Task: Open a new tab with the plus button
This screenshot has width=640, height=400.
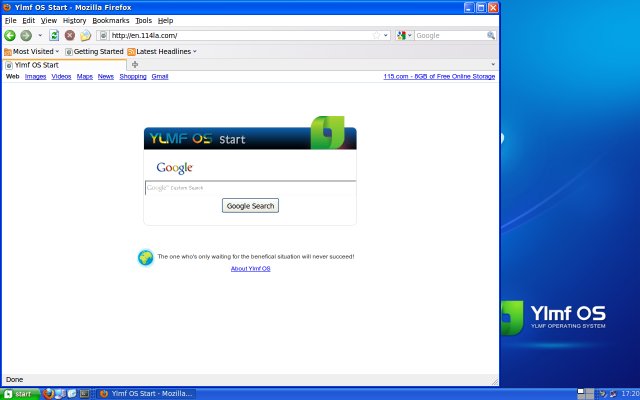Action: click(x=135, y=64)
